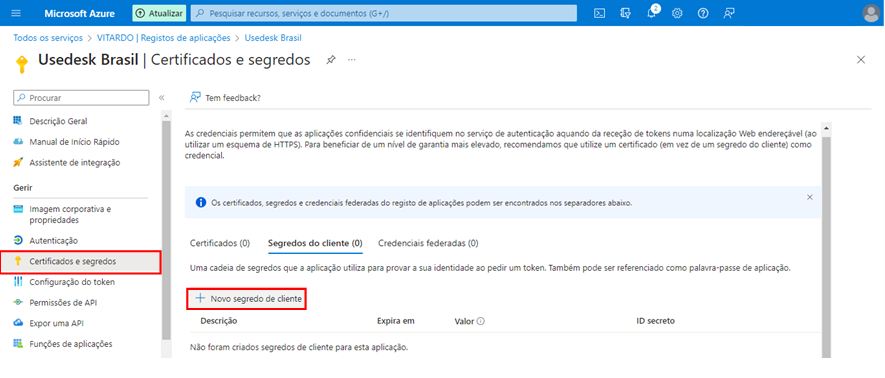Image resolution: width=885 pixels, height=378 pixels.
Task: Click the ID secreto column header
Action: click(x=656, y=321)
